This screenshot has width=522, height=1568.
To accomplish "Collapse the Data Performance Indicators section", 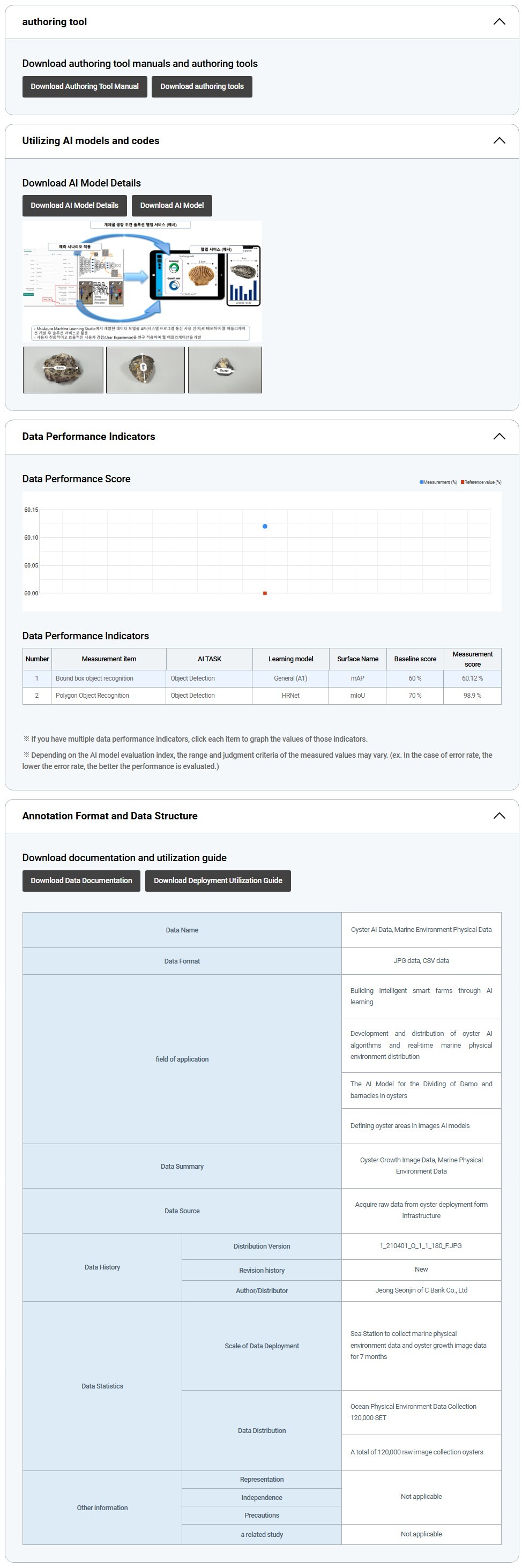I will tap(499, 436).
